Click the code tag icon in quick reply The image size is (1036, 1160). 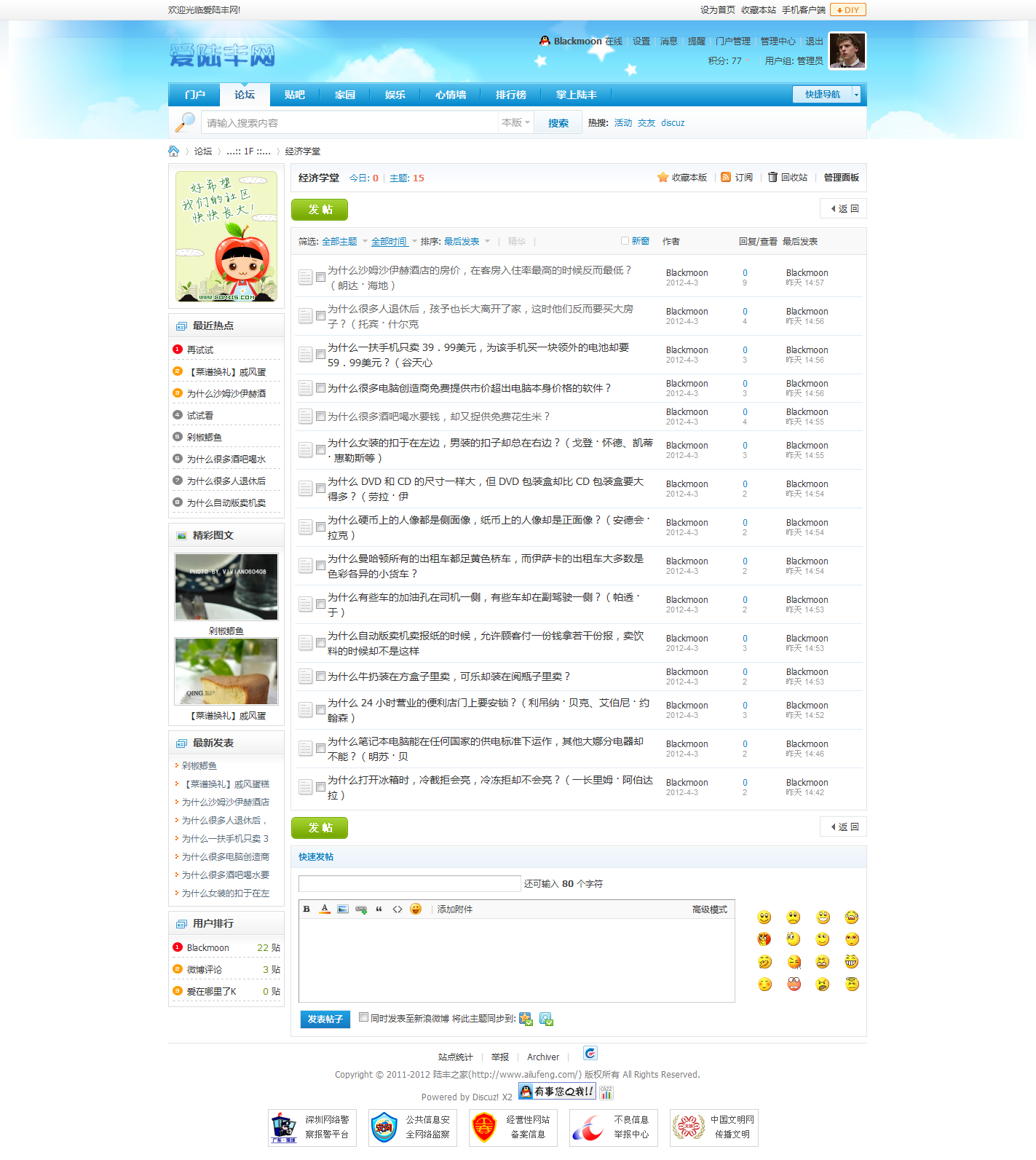[x=398, y=909]
